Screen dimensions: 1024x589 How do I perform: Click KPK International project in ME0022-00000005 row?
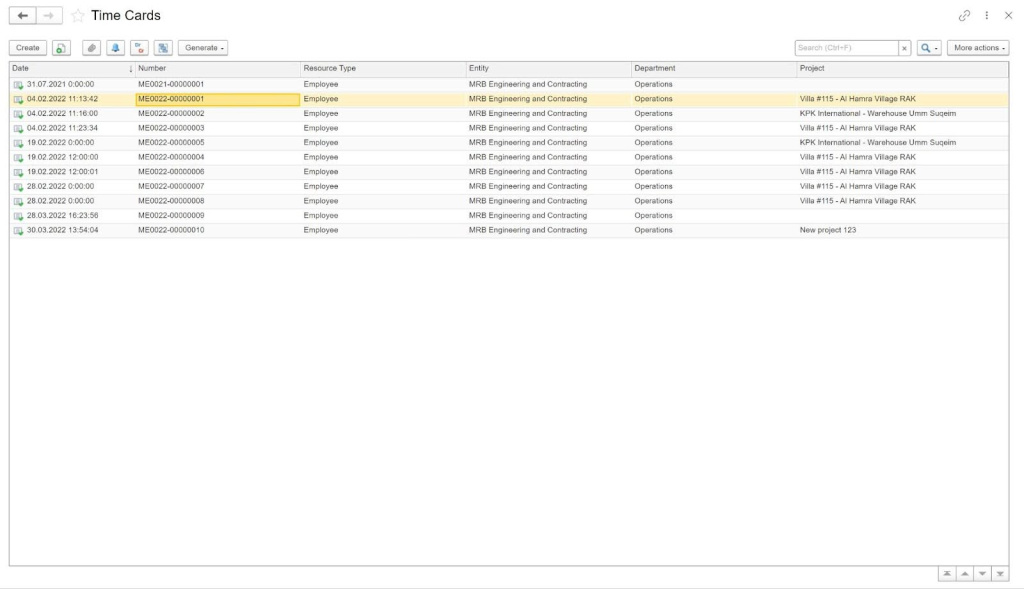coord(878,142)
